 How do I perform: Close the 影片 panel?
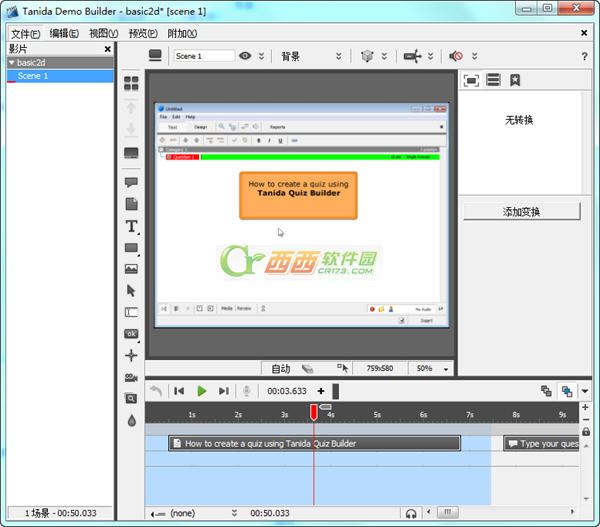[x=108, y=49]
